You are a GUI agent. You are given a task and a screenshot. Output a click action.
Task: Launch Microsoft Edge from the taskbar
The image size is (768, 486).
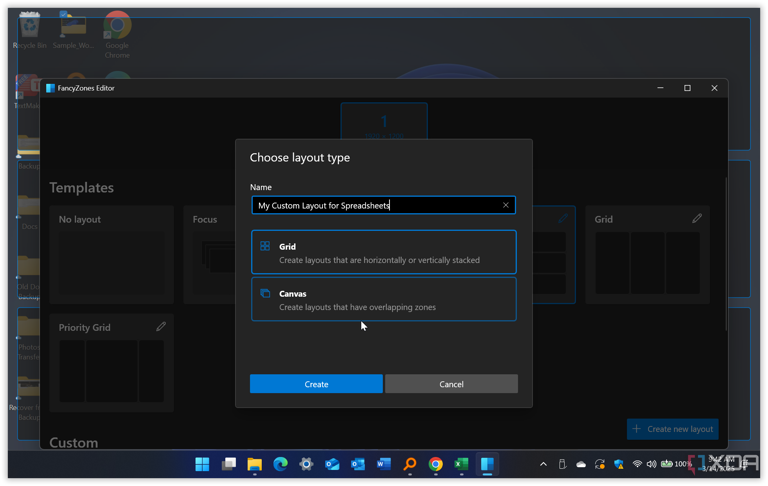point(280,464)
